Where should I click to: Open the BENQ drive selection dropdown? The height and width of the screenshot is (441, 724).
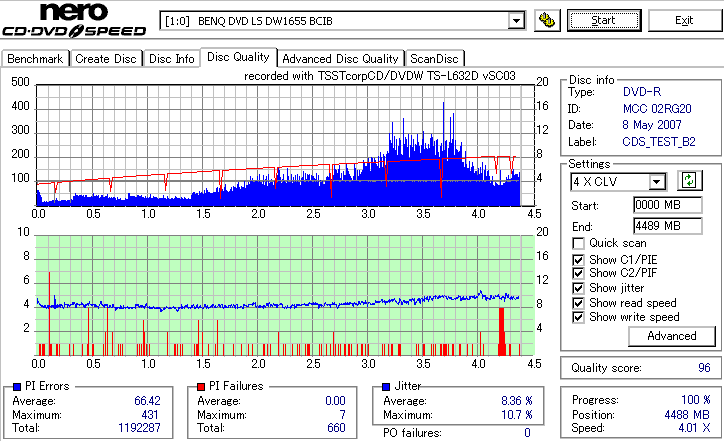coord(516,21)
